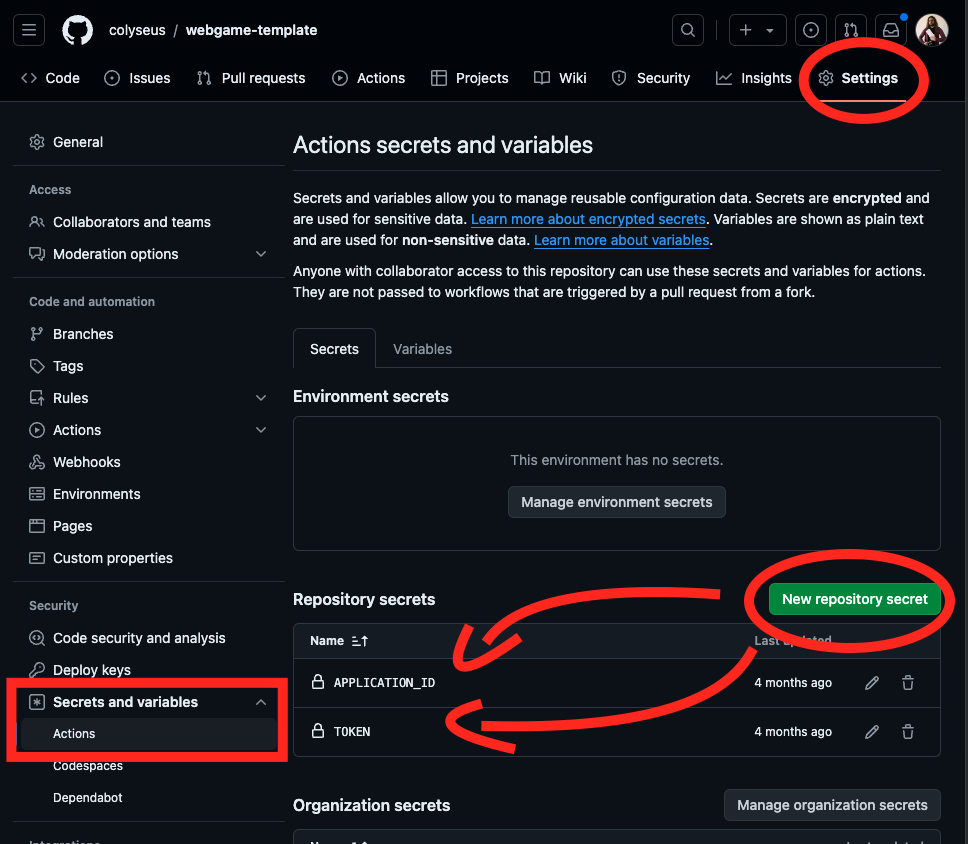968x844 pixels.
Task: Click the pull requests icon near the avatar
Action: pyautogui.click(x=849, y=29)
